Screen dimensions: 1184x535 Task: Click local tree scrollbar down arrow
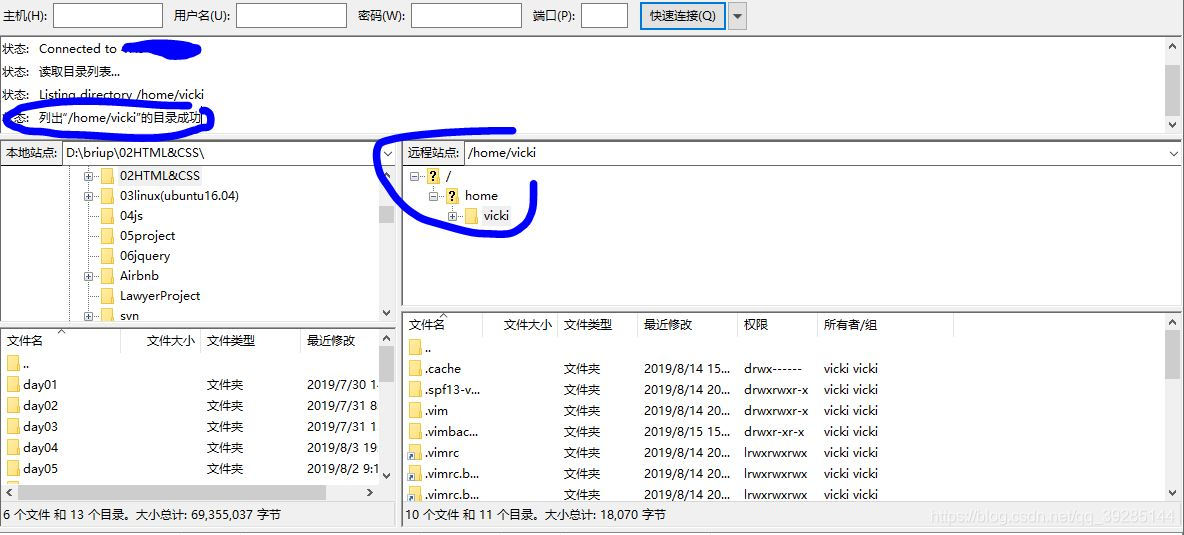(x=387, y=312)
